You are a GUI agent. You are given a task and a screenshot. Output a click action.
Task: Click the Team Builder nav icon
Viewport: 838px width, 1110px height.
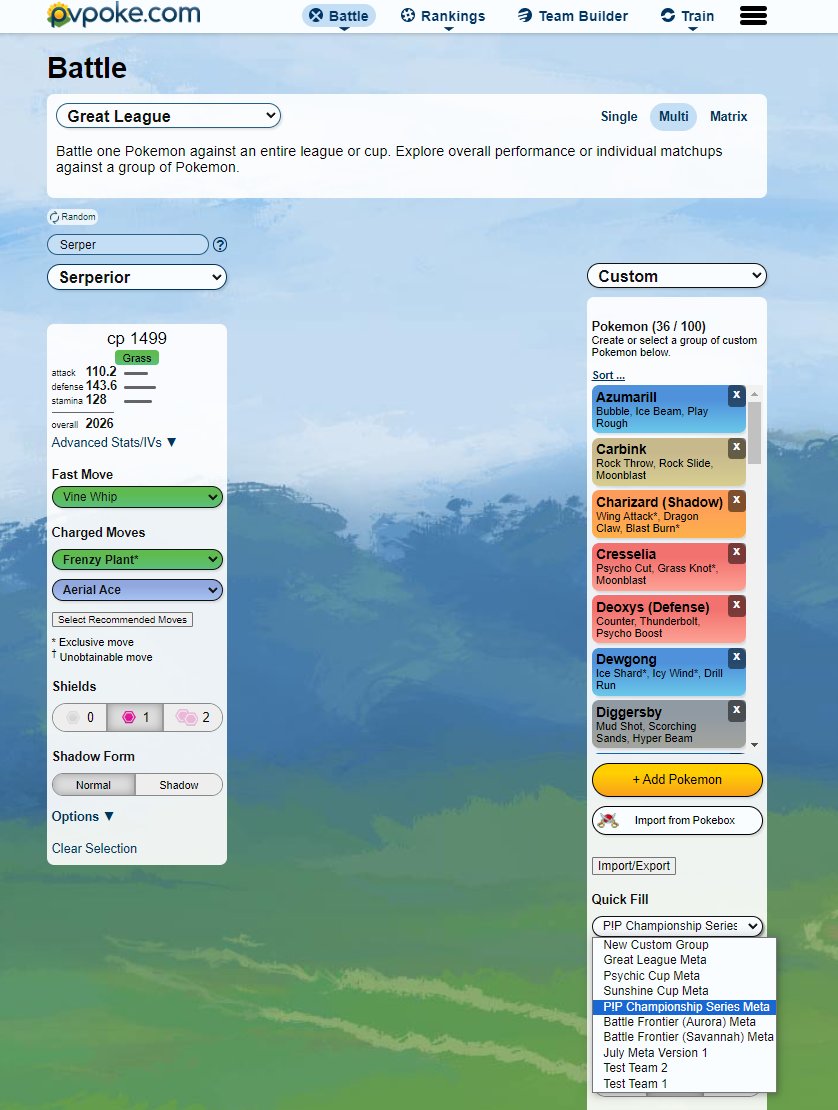click(x=525, y=16)
